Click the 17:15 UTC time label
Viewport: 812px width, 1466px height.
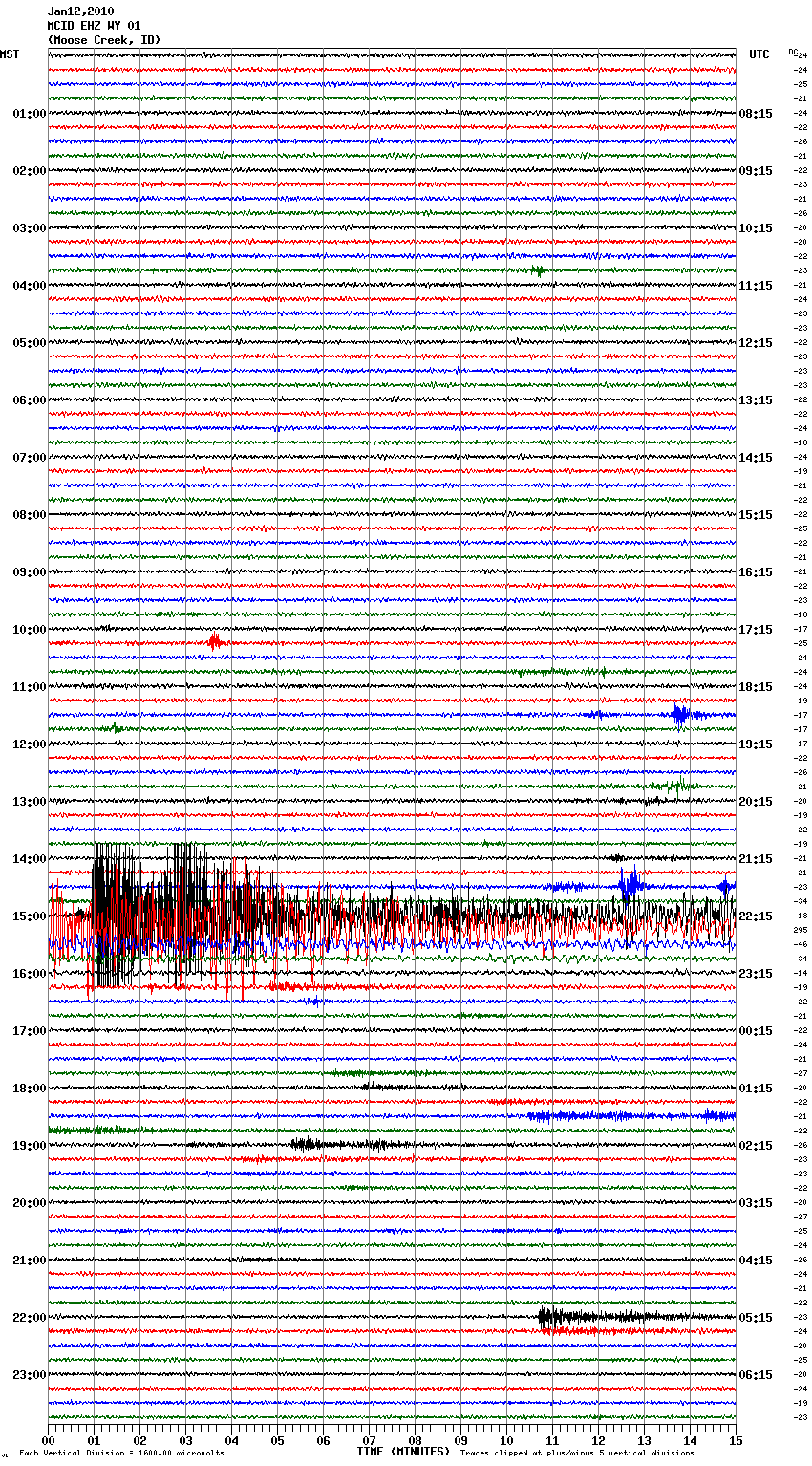coord(756,630)
